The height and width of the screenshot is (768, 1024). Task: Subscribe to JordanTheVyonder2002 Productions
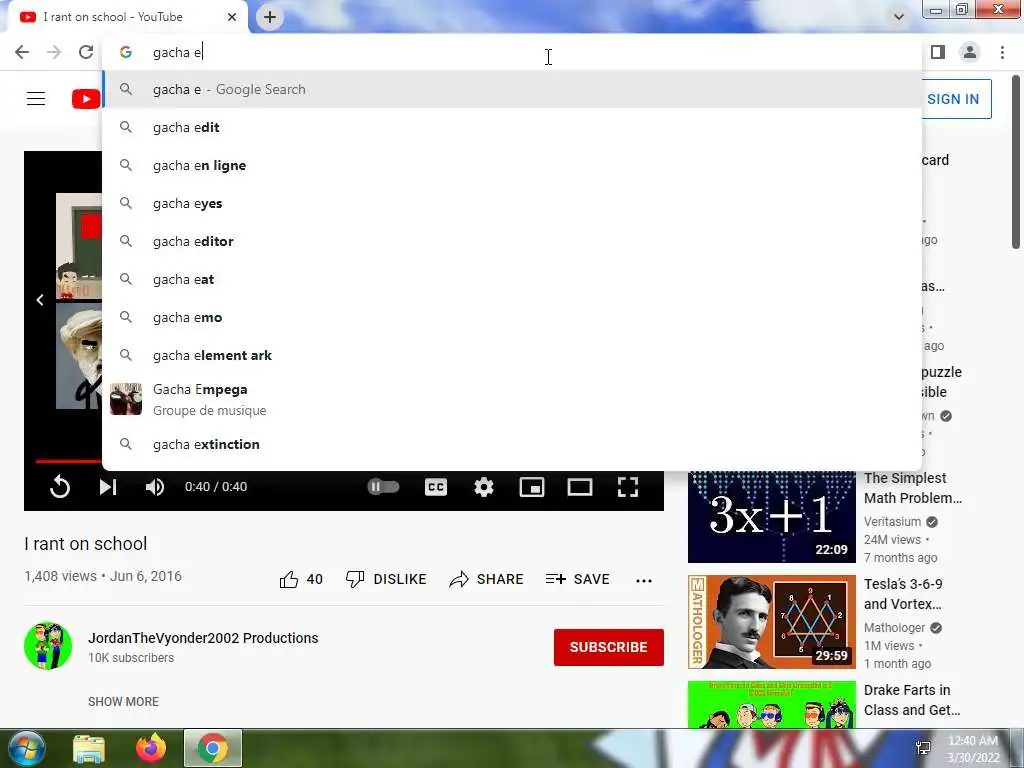point(609,647)
